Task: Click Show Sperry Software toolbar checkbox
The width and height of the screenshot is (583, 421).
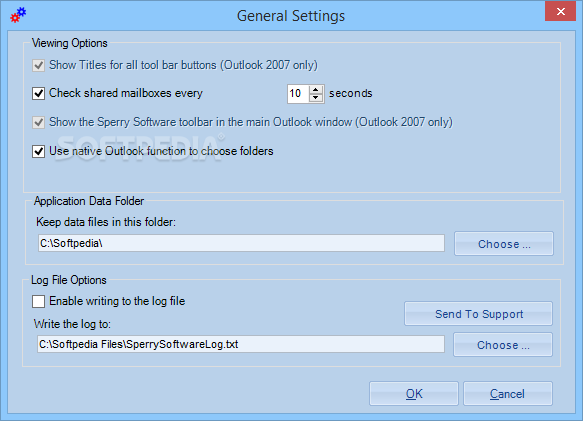Action: click(38, 122)
